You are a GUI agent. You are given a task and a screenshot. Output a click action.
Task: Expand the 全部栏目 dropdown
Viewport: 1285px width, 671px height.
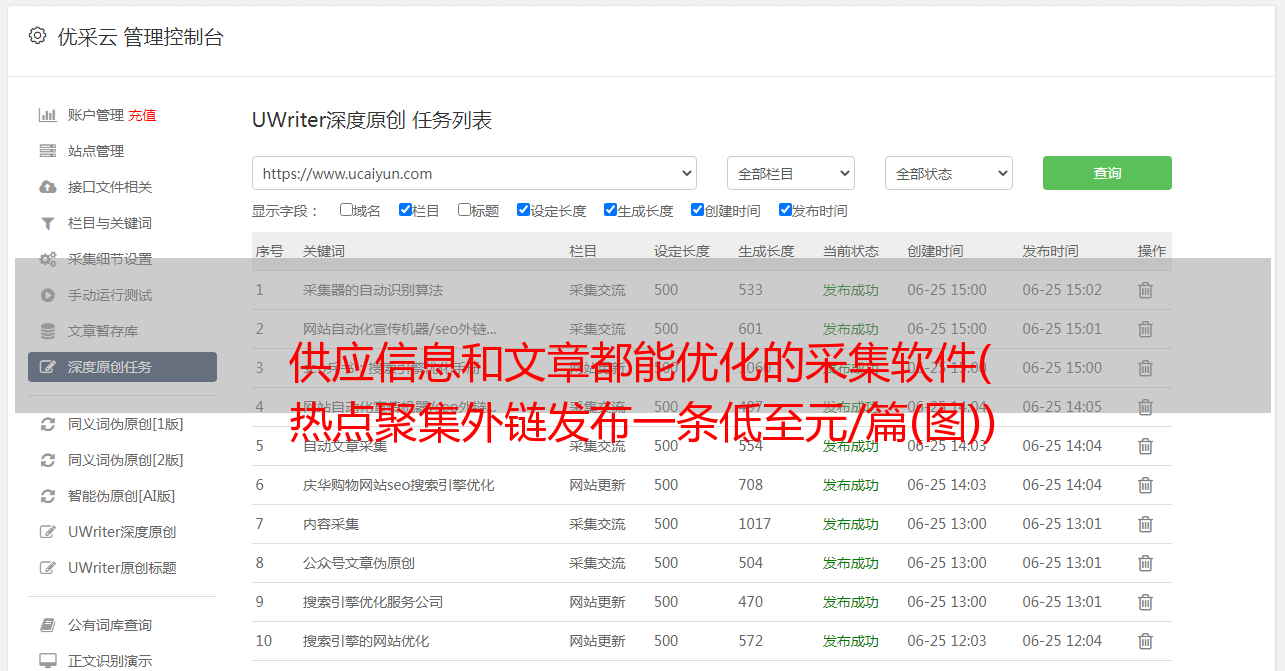[x=790, y=173]
